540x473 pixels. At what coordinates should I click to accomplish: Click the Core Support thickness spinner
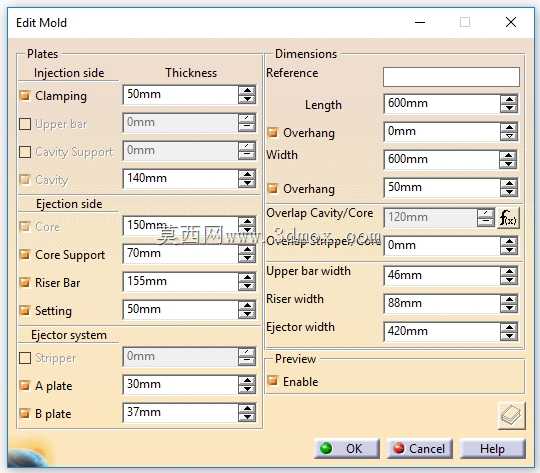pos(247,254)
